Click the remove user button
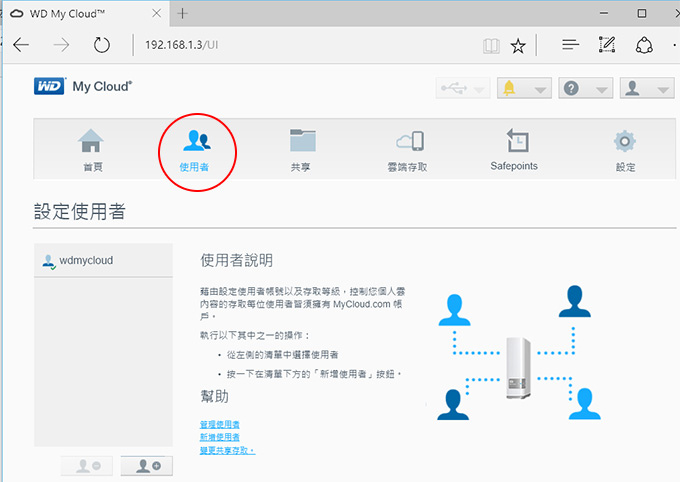Screen dimensions: 680x482 click(x=87, y=466)
